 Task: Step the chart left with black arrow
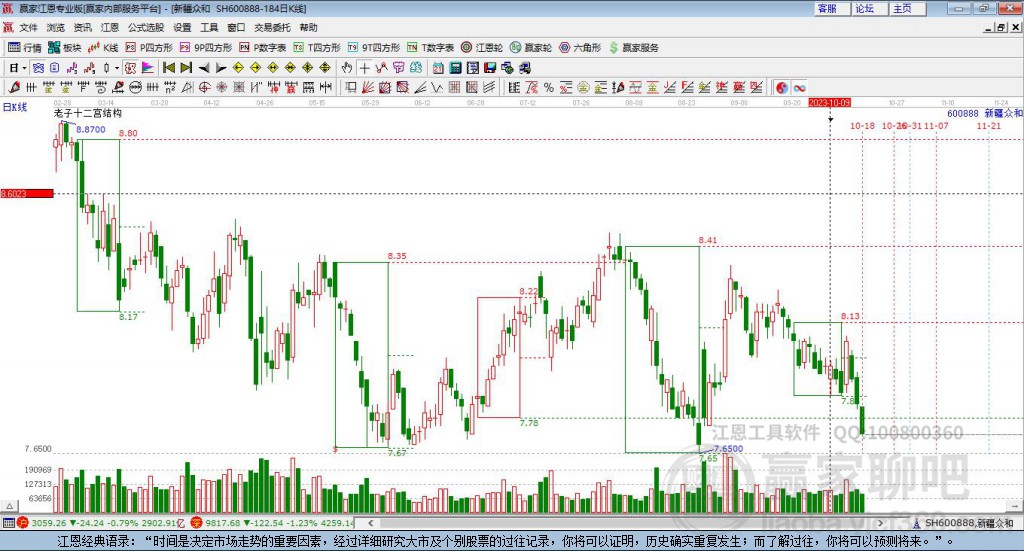pos(204,68)
